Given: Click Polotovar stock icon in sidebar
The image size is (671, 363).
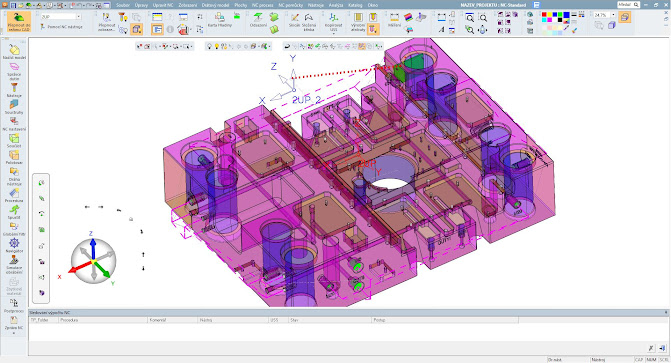Looking at the screenshot, I should pyautogui.click(x=14, y=157).
